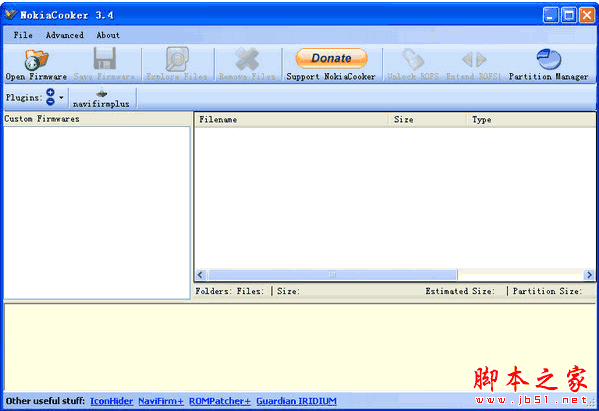599x411 pixels.
Task: Close the NokiaCooker window
Action: pyautogui.click(x=587, y=15)
